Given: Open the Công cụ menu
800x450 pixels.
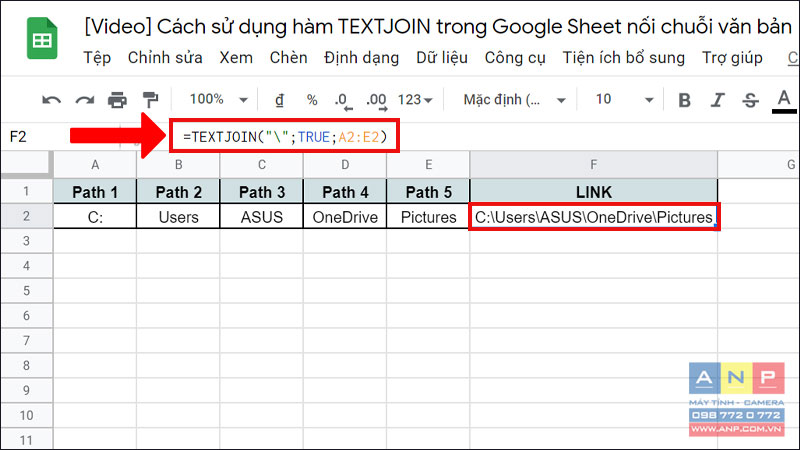Looking at the screenshot, I should tap(515, 58).
